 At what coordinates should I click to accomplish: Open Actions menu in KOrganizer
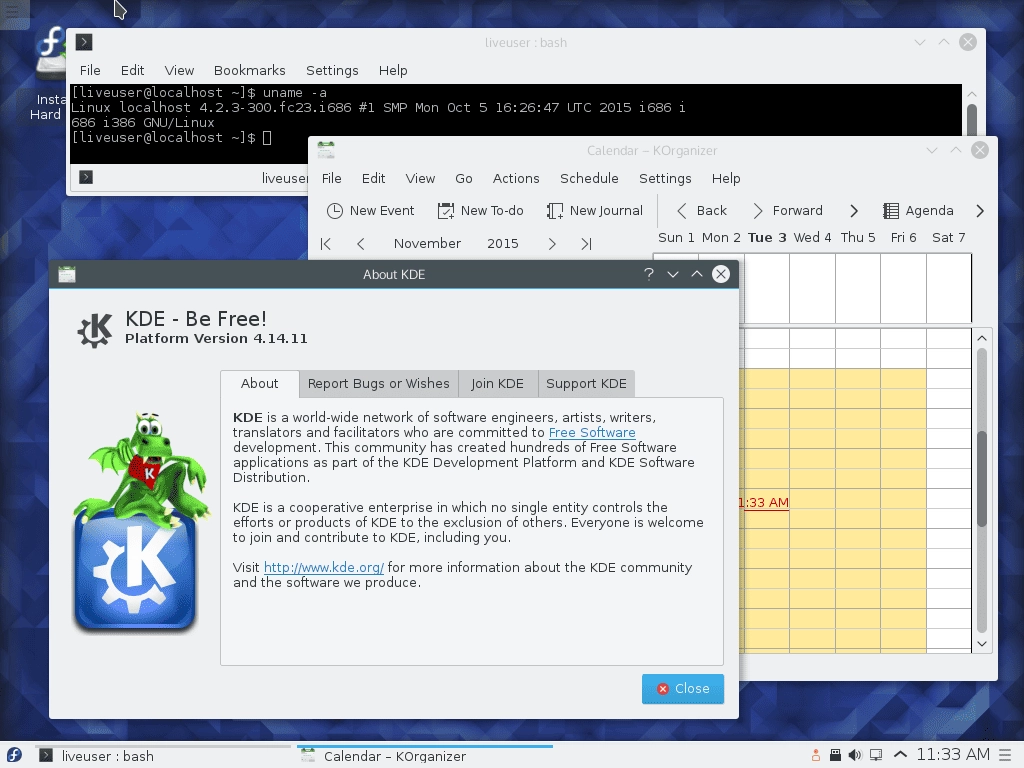point(516,178)
